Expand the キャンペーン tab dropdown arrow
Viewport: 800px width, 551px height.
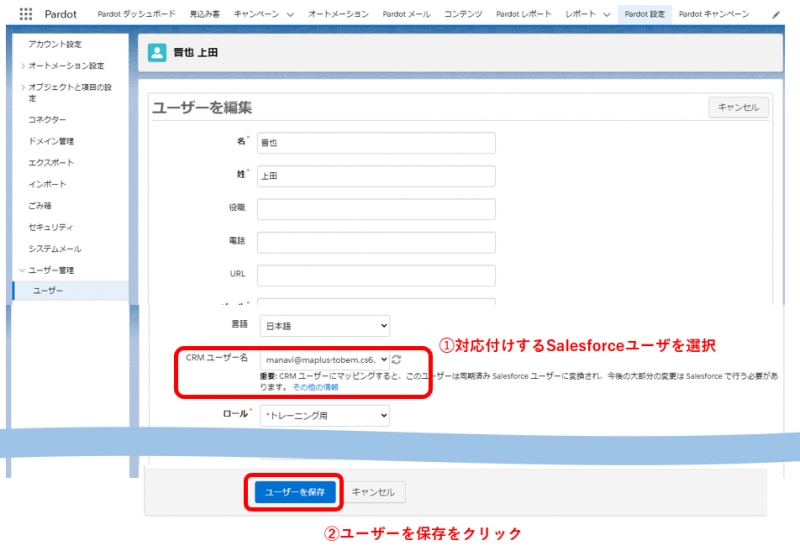(290, 15)
